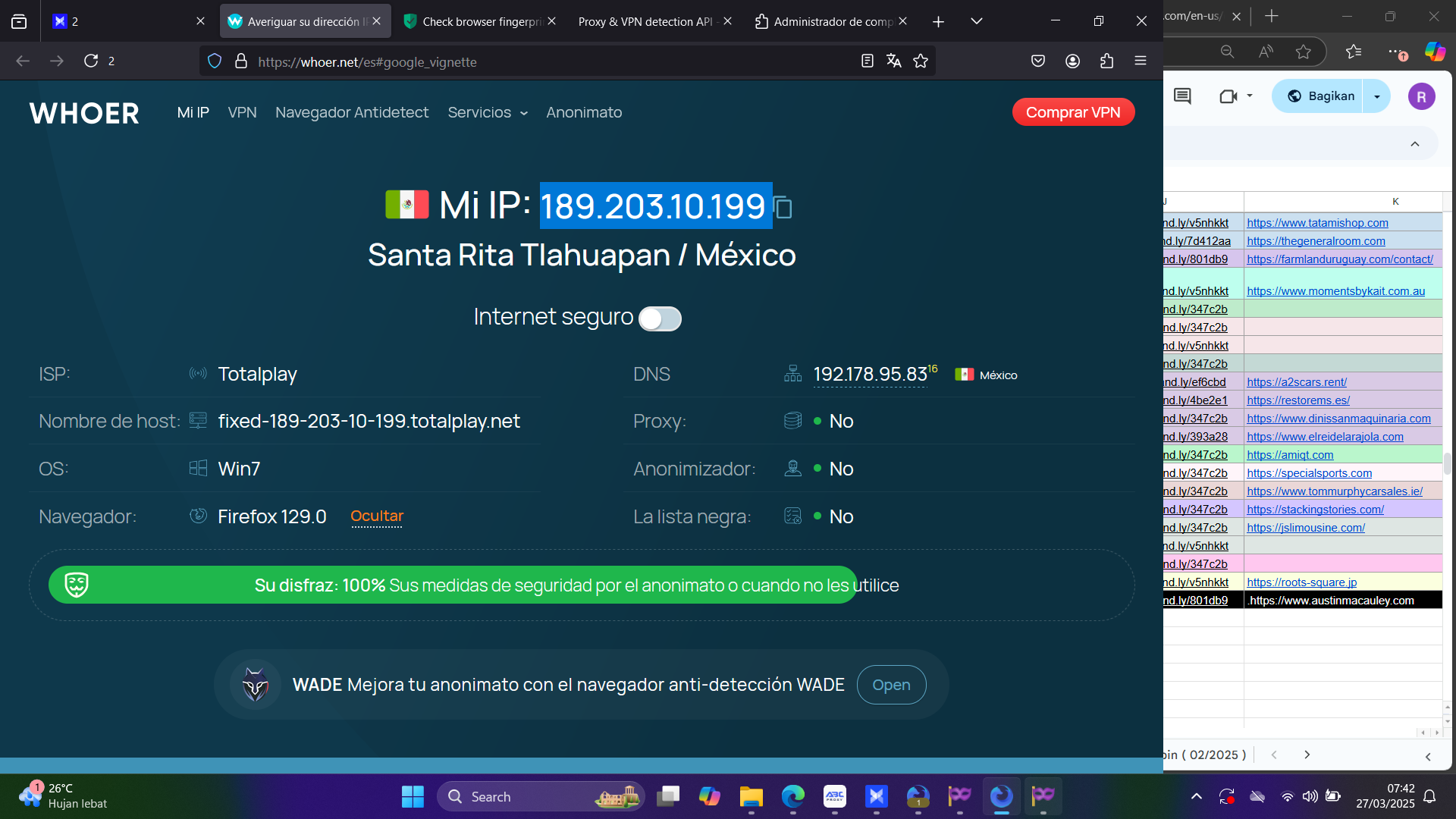
Task: Open reader view icon in address bar
Action: click(868, 61)
